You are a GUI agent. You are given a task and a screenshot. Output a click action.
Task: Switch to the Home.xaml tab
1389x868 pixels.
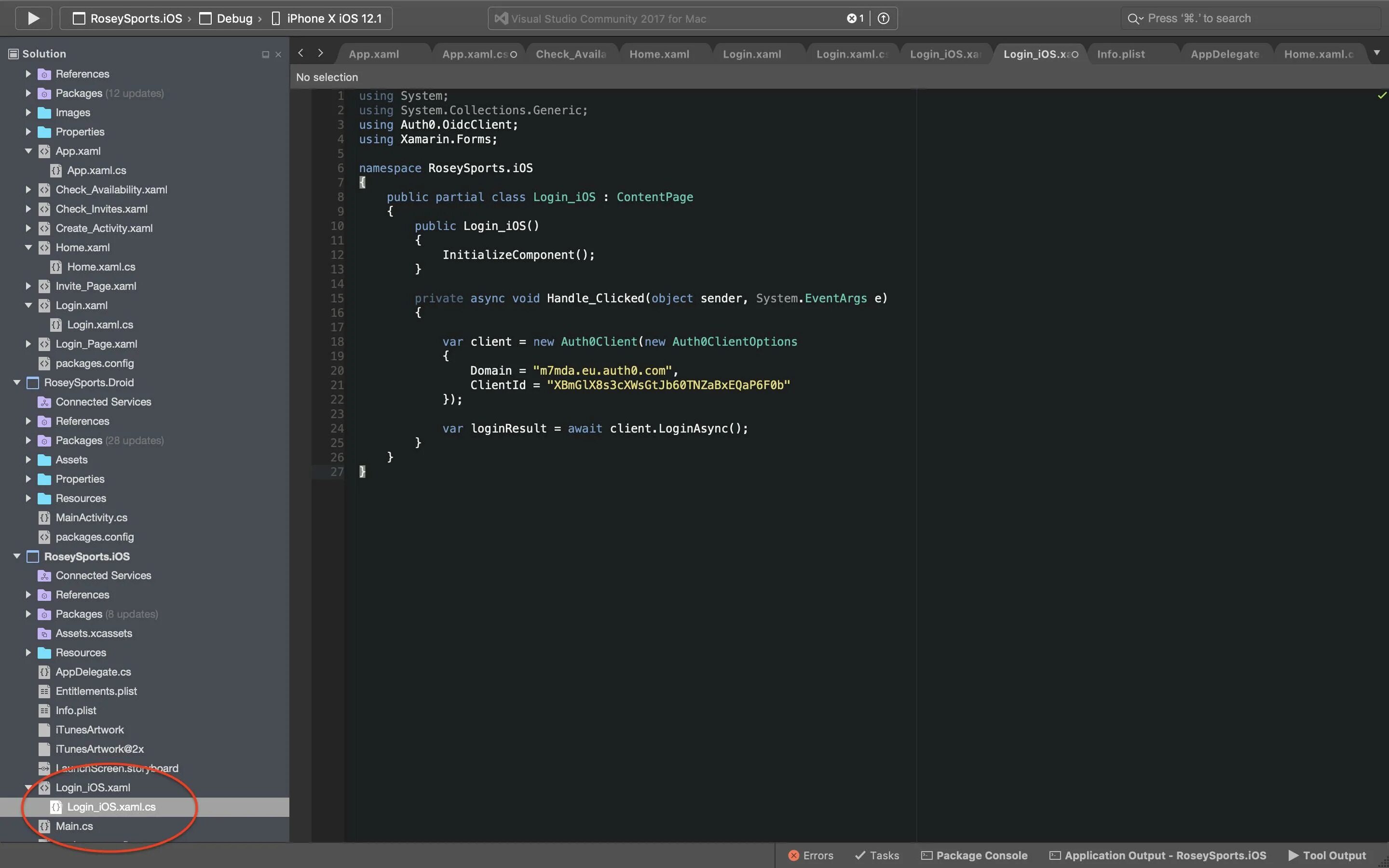coord(659,54)
